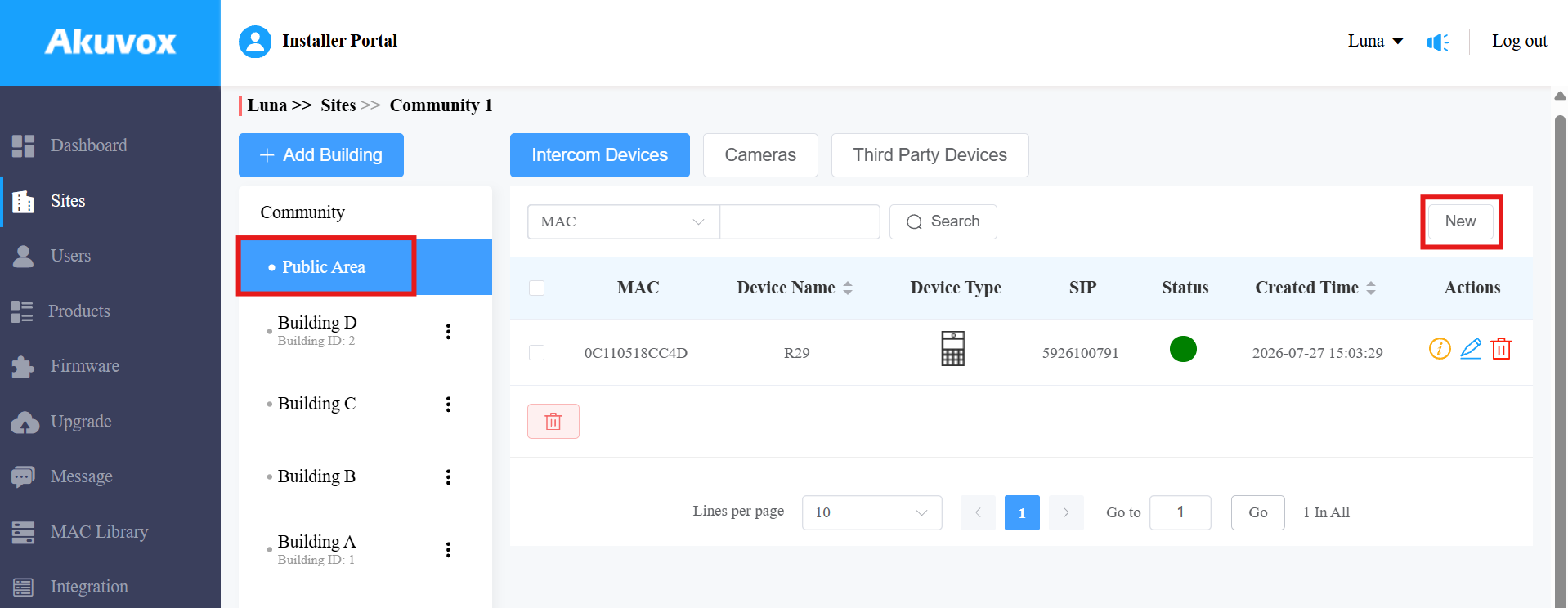Open the MAC search-type dropdown
Image resolution: width=1568 pixels, height=608 pixels.
click(624, 222)
